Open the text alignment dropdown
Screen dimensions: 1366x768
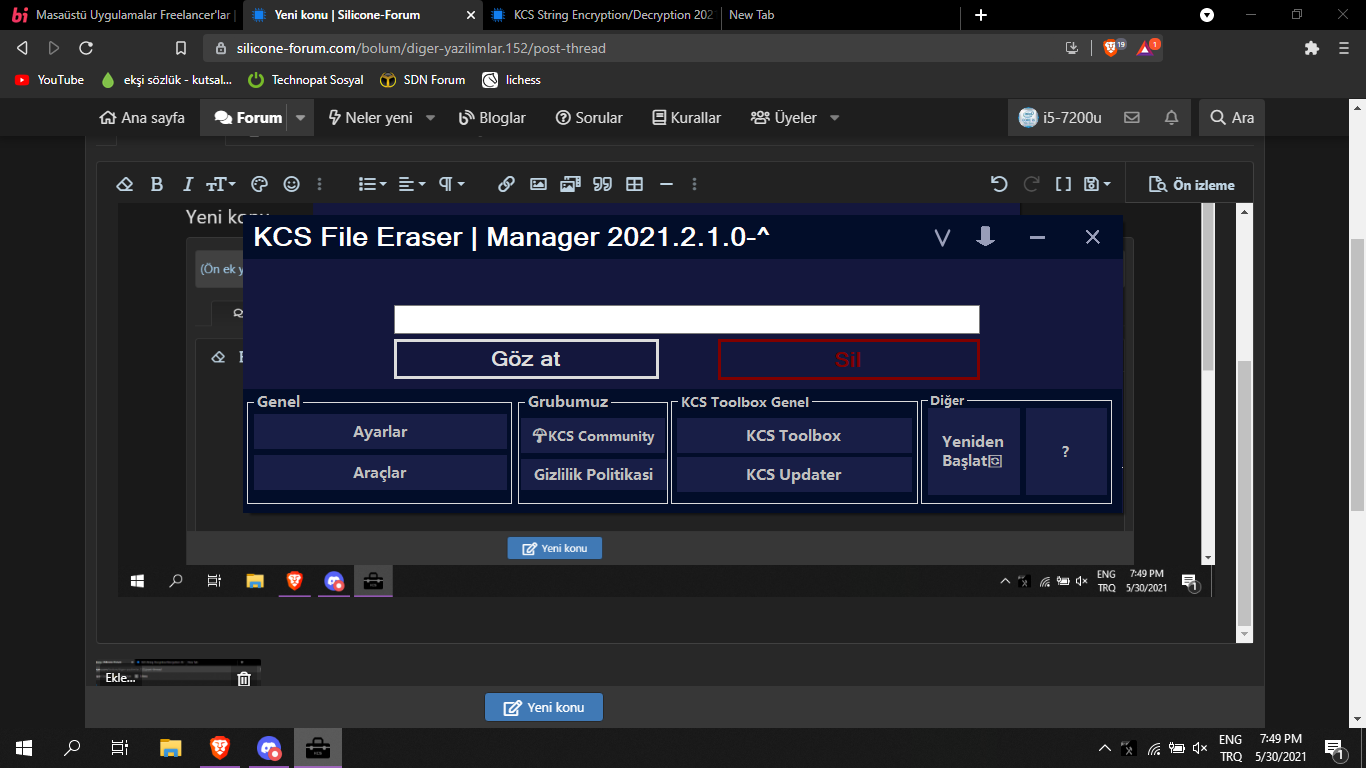point(411,184)
